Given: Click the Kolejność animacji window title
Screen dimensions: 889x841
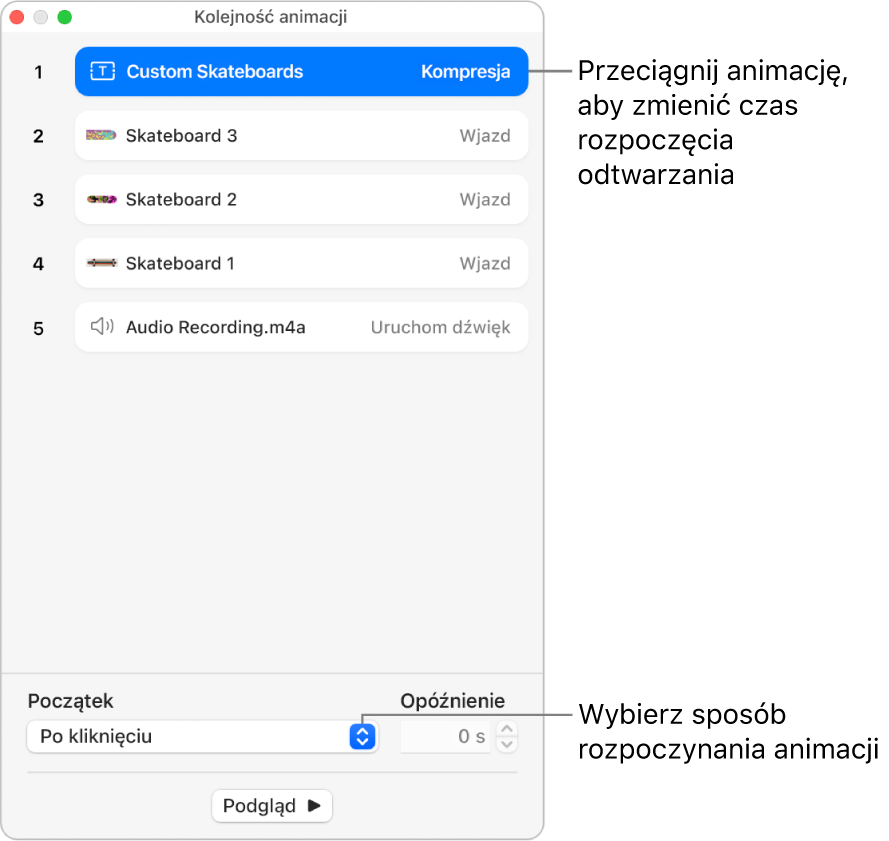Looking at the screenshot, I should [x=270, y=17].
